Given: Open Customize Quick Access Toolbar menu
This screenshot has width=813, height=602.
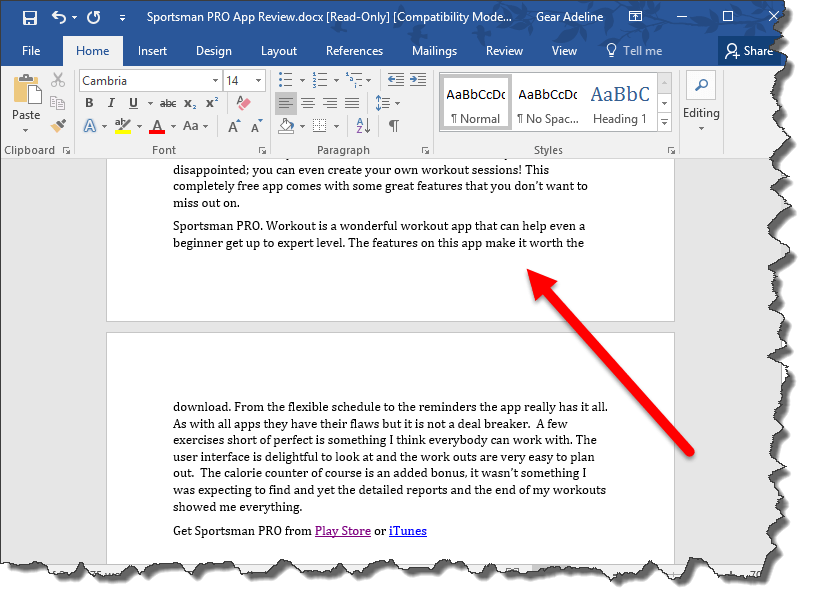Looking at the screenshot, I should (x=122, y=18).
